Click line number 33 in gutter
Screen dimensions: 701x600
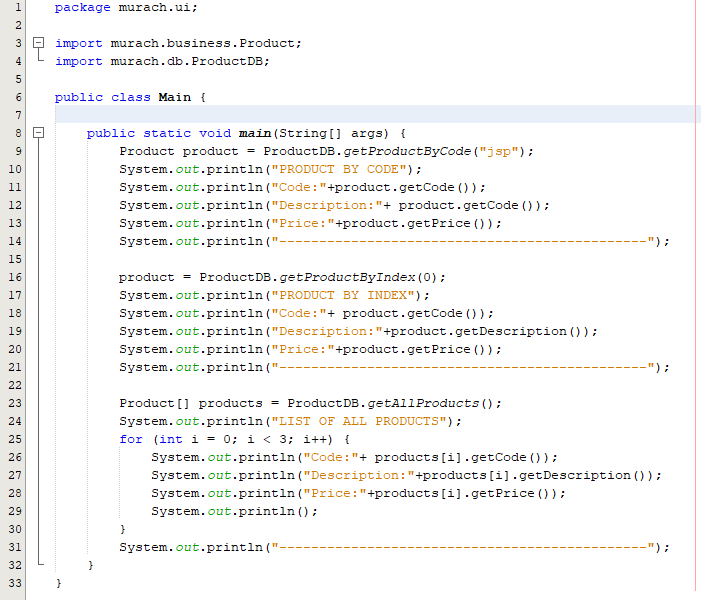[15, 583]
